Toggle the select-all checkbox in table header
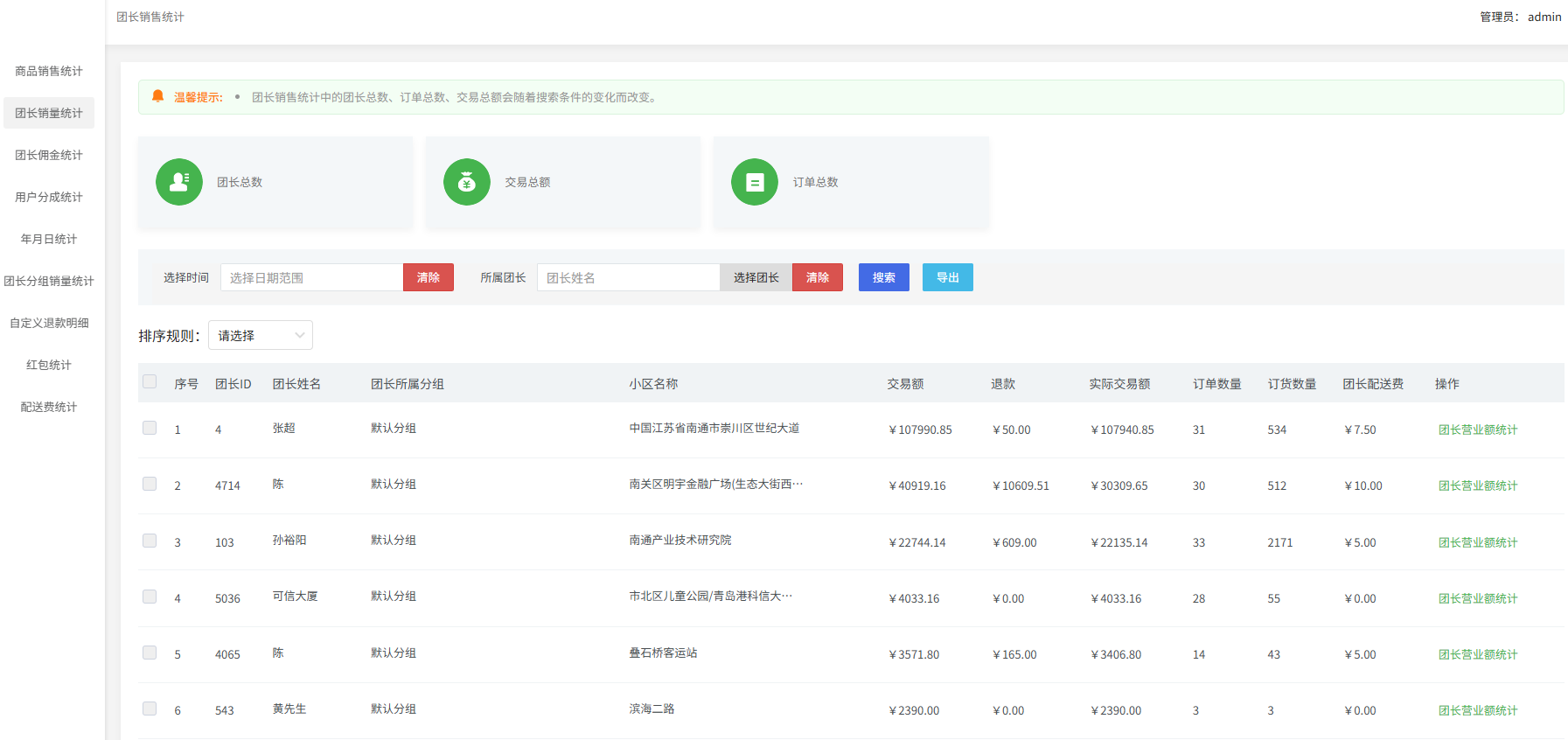1568x740 pixels. tap(150, 381)
